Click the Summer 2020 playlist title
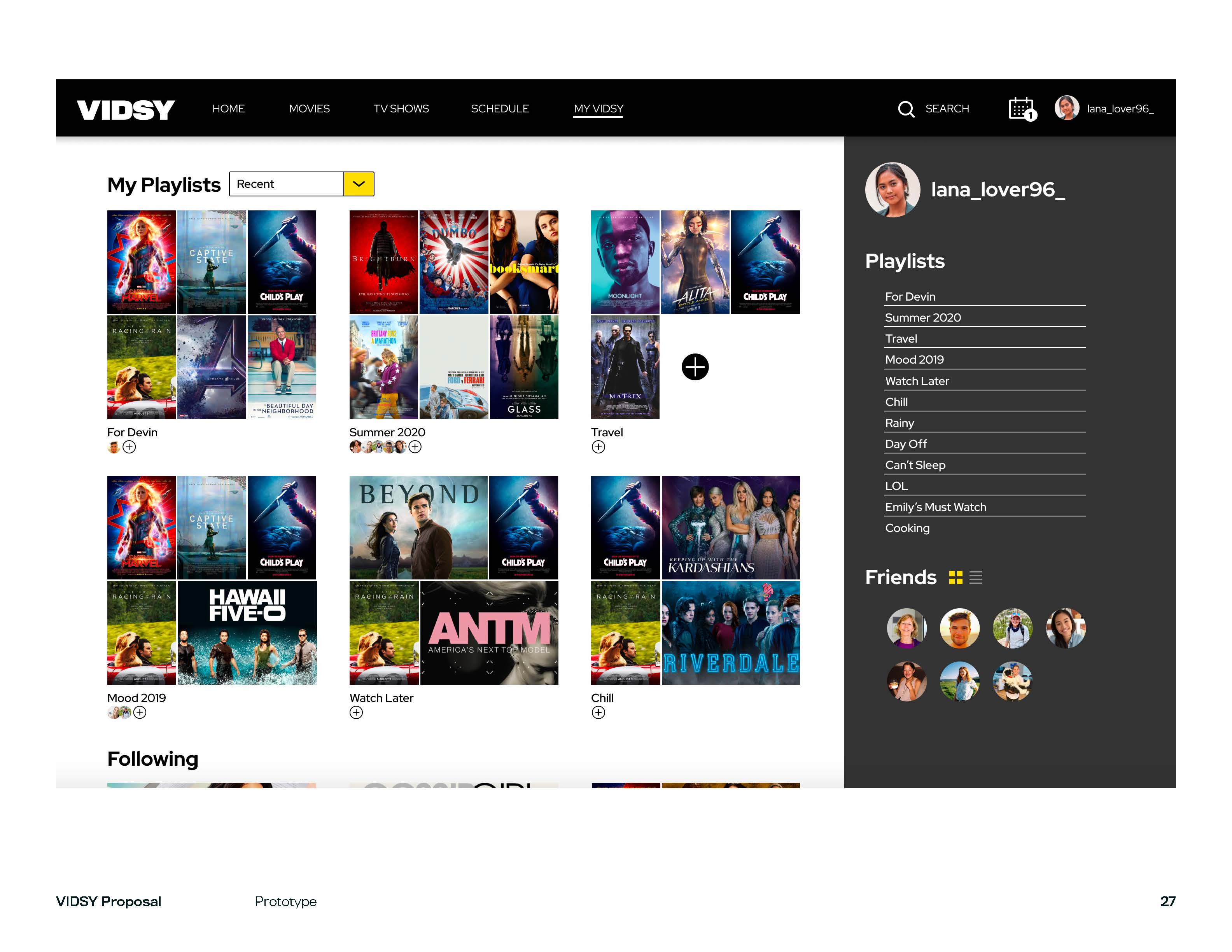 387,432
